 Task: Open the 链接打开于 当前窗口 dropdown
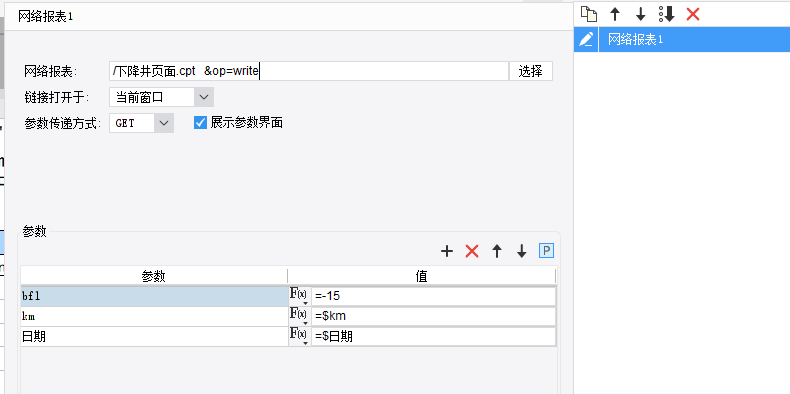(161, 97)
